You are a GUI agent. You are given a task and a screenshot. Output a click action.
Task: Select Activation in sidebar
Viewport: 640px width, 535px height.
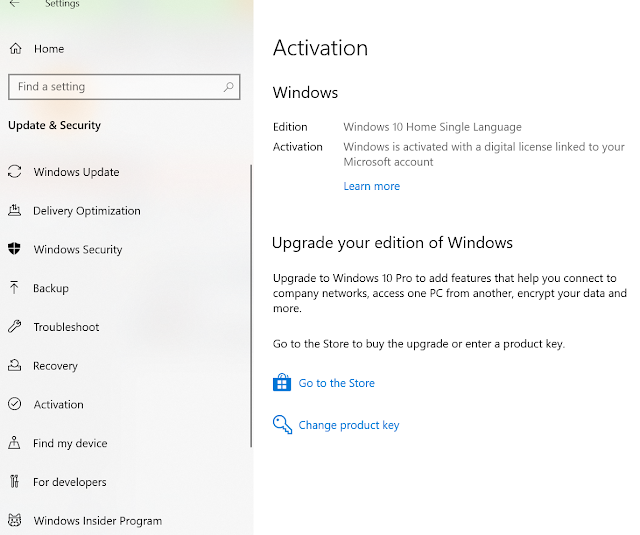58,404
